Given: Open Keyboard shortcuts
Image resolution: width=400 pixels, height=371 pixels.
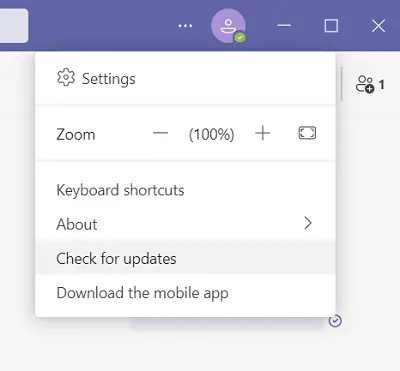Looking at the screenshot, I should pyautogui.click(x=185, y=190).
